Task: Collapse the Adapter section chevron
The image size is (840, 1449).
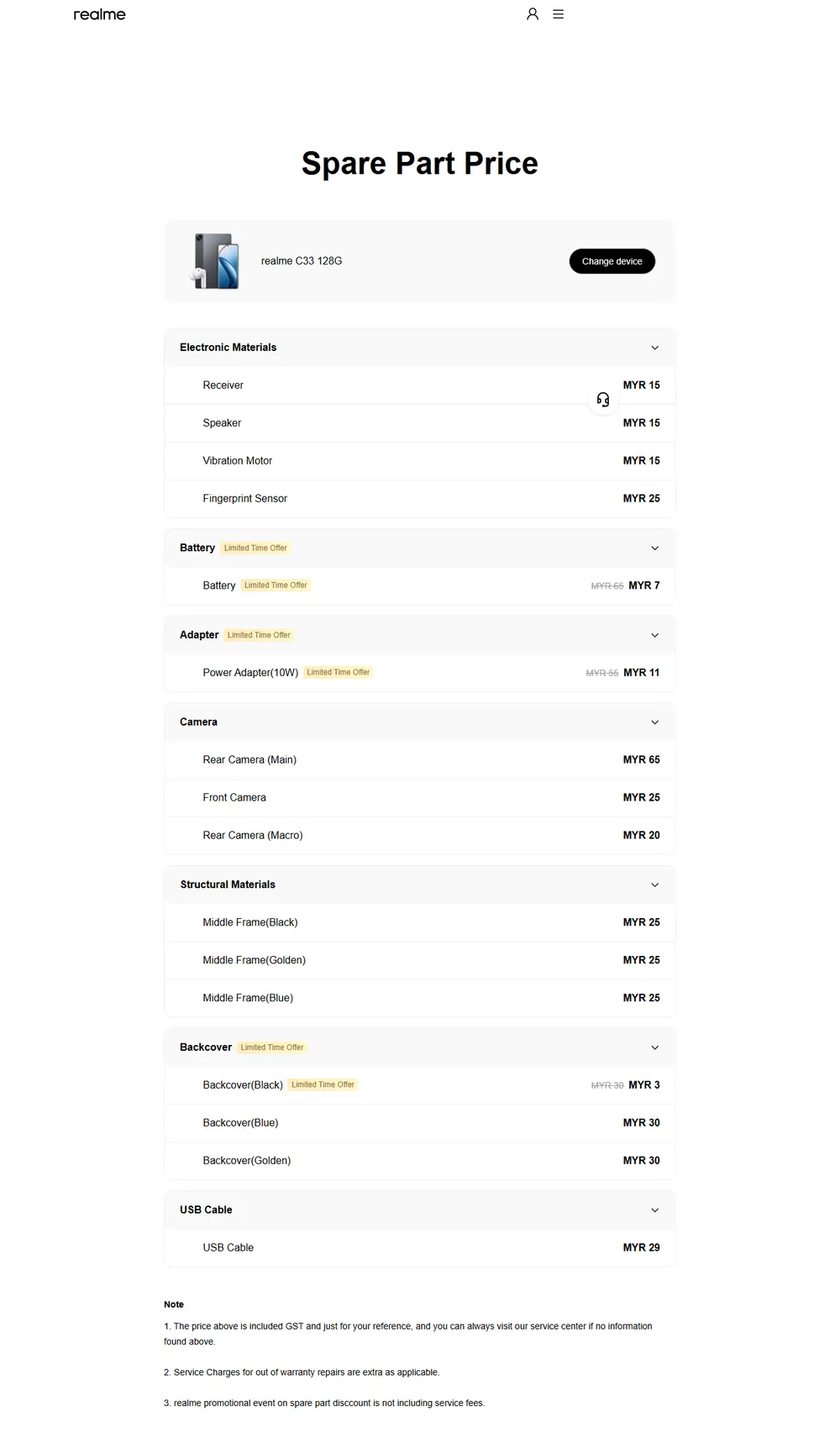Action: pos(655,636)
